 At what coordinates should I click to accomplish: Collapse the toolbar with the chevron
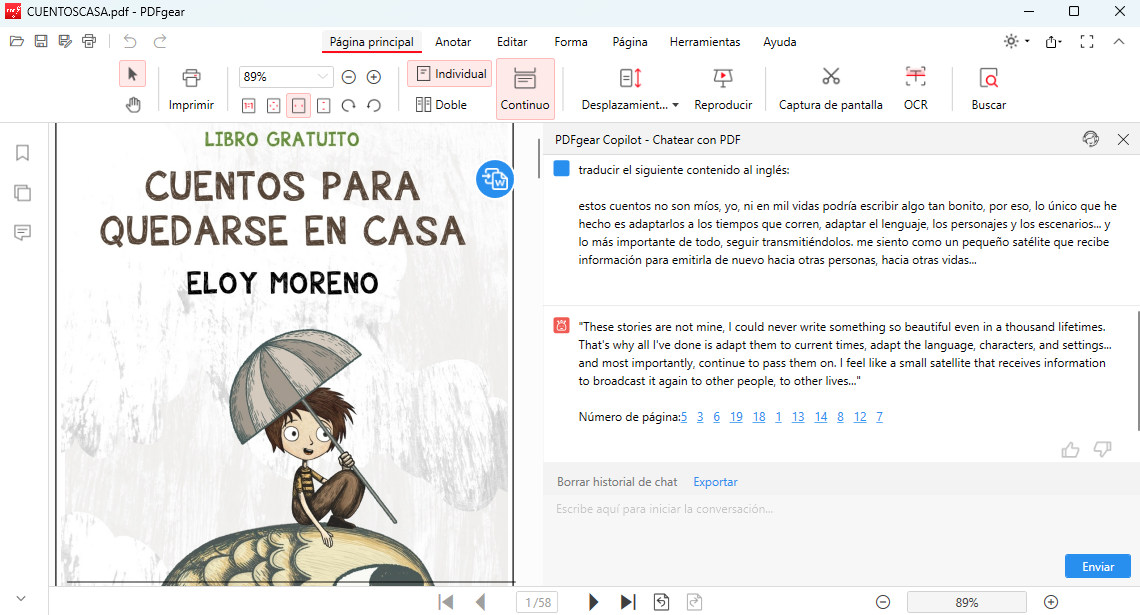pos(1119,44)
